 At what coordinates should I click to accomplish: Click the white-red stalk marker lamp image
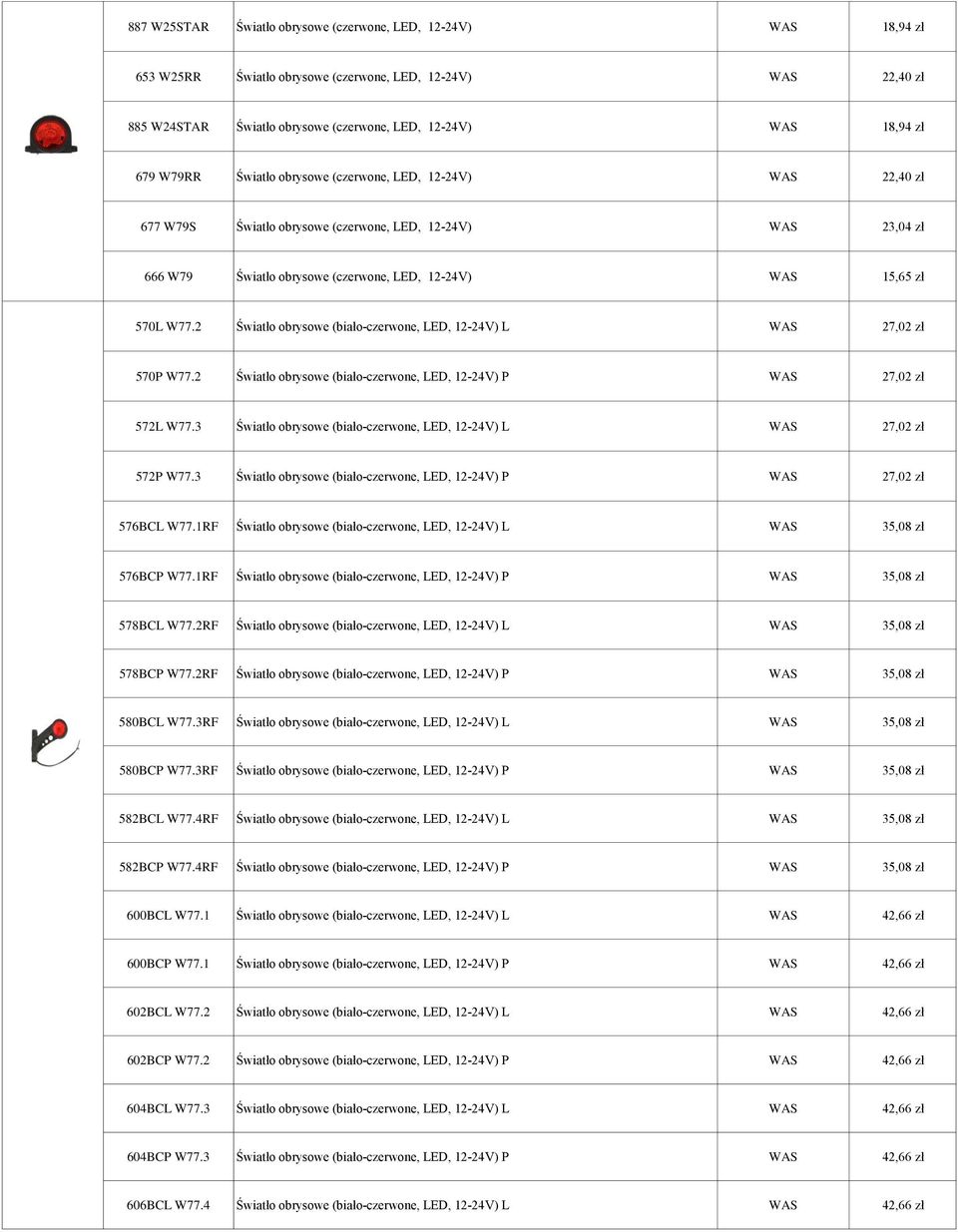55,741
